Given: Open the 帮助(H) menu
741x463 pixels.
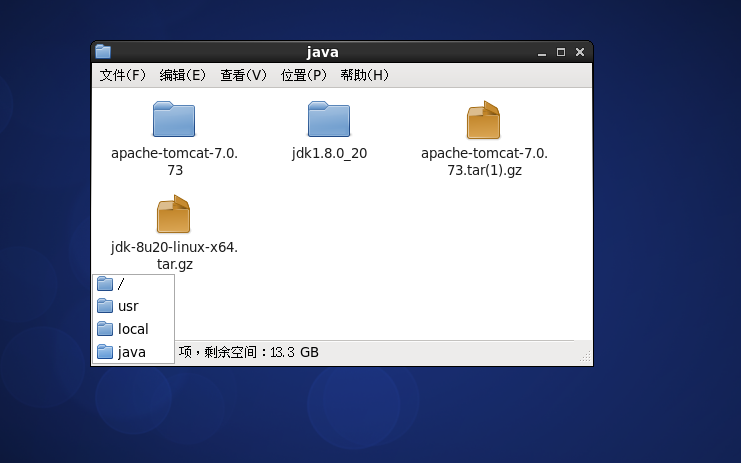Looking at the screenshot, I should click(x=364, y=75).
